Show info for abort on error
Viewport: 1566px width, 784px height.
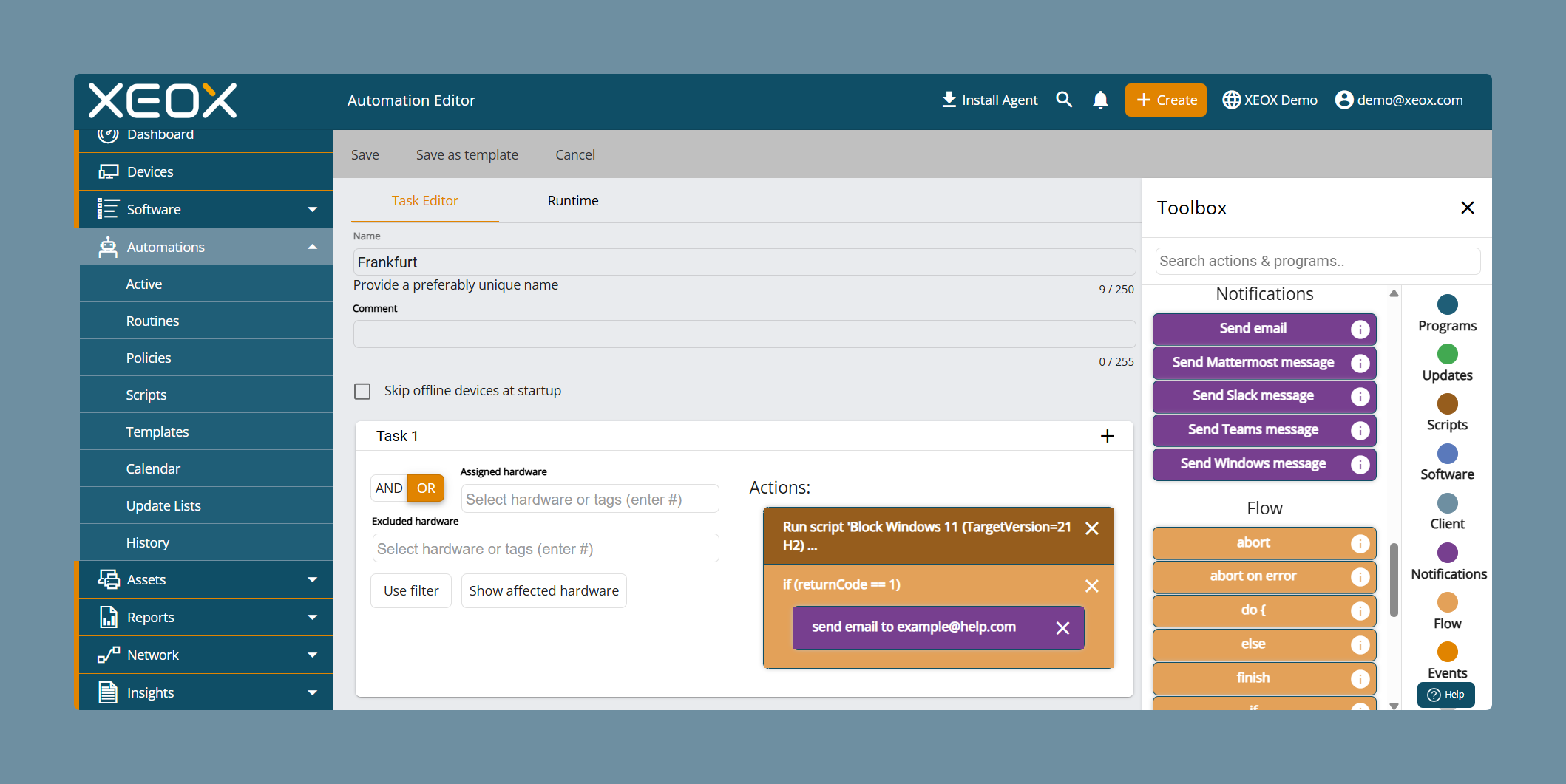point(1360,577)
